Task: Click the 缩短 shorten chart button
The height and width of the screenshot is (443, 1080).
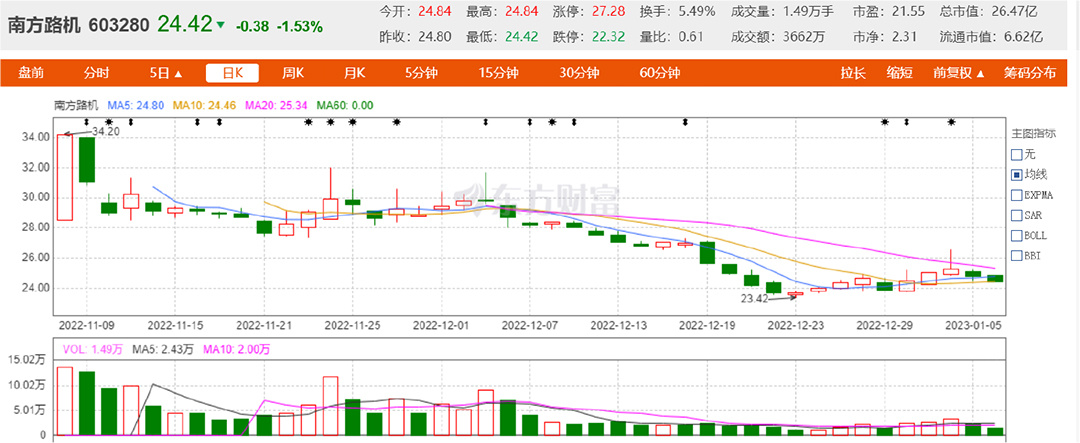Action: pos(900,73)
